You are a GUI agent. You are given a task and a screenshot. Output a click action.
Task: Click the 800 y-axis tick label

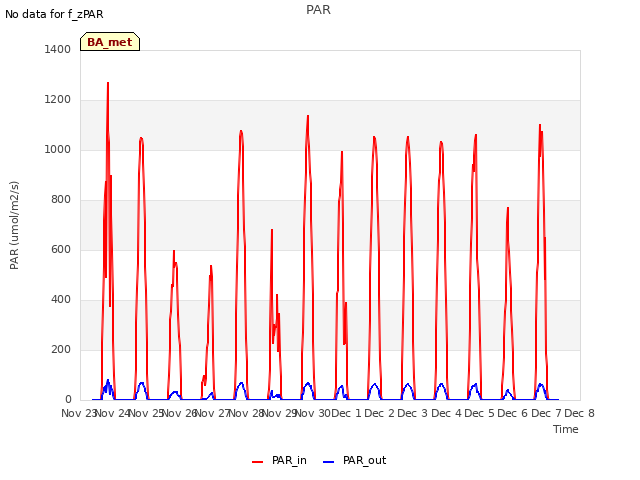tap(61, 200)
